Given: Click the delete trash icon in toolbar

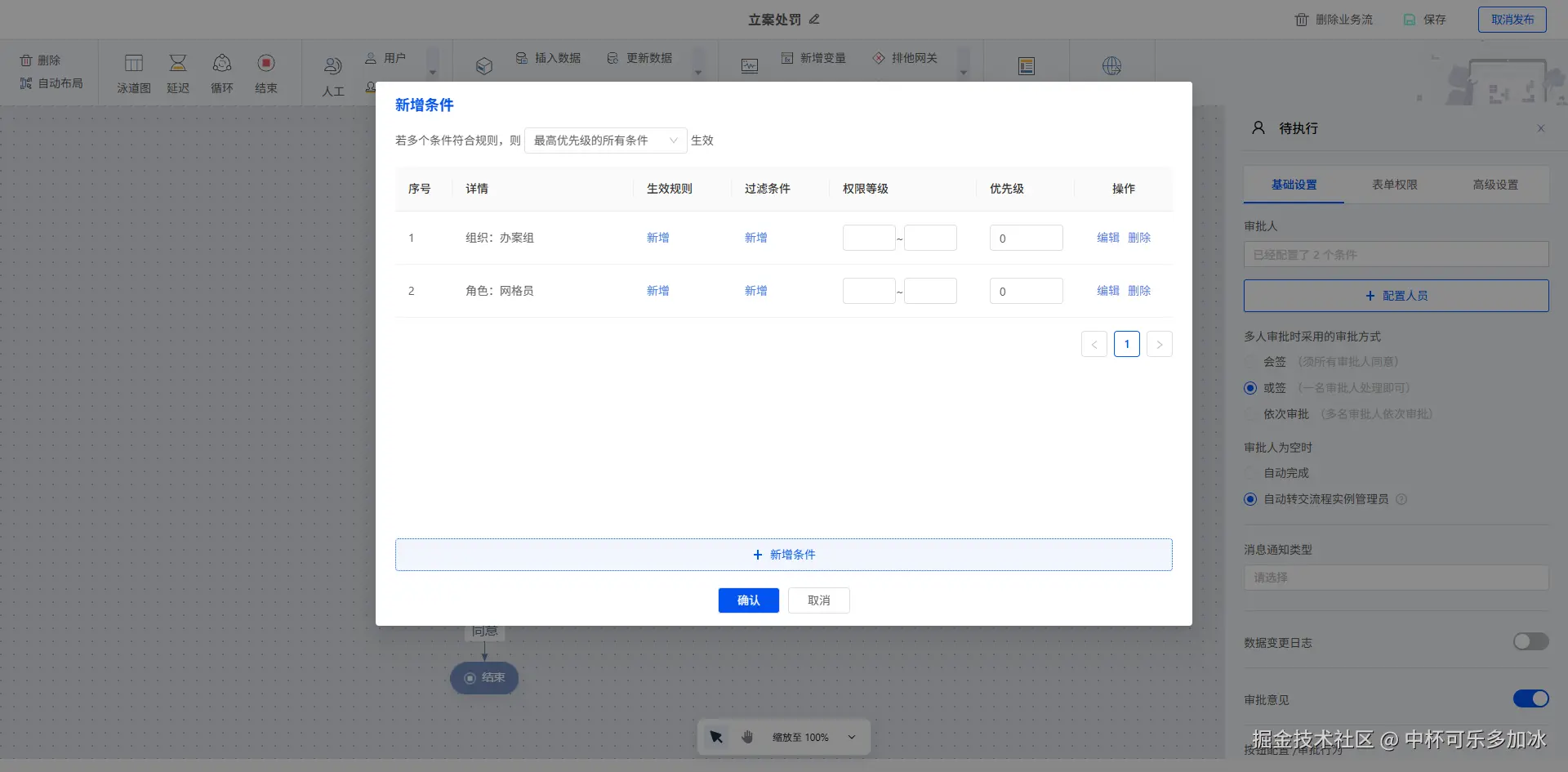Looking at the screenshot, I should [26, 60].
